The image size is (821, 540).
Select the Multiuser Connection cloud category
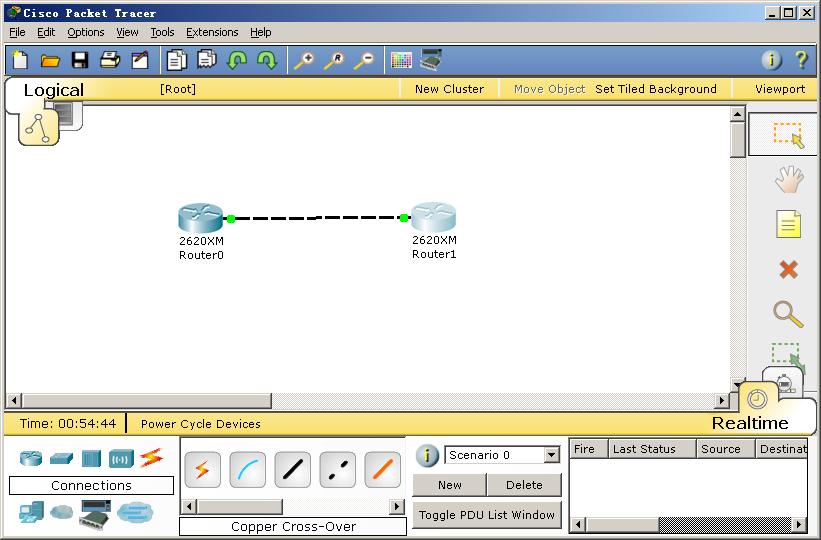coord(135,513)
